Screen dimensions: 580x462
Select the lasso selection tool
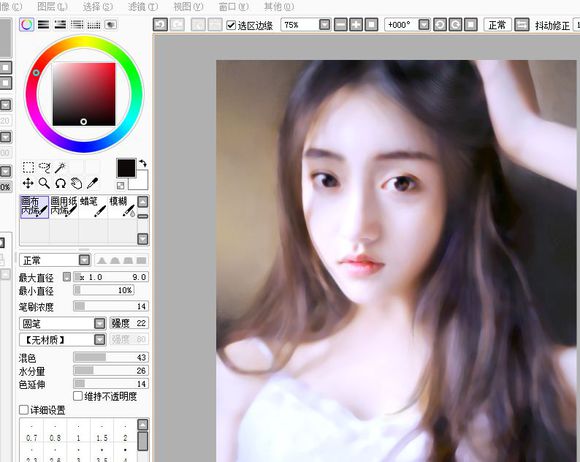(x=44, y=168)
